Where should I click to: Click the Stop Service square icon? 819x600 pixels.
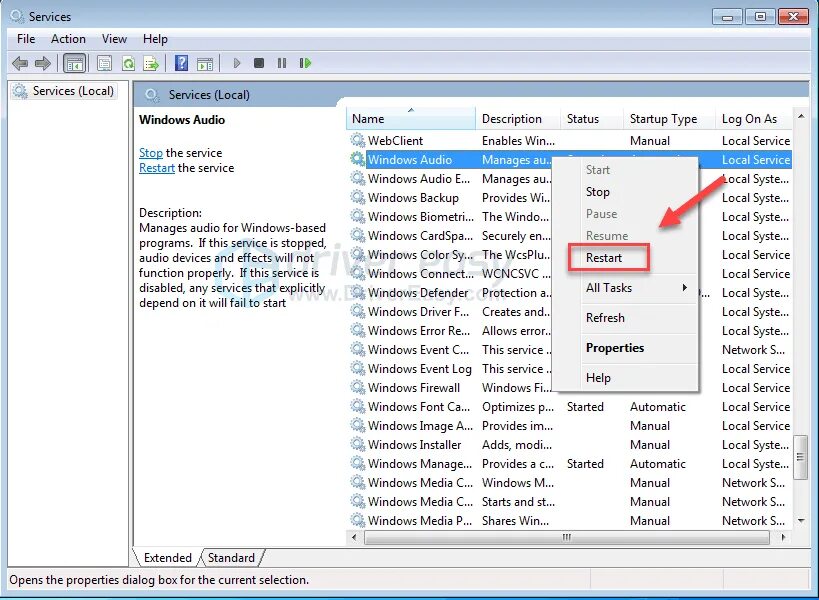pos(259,63)
